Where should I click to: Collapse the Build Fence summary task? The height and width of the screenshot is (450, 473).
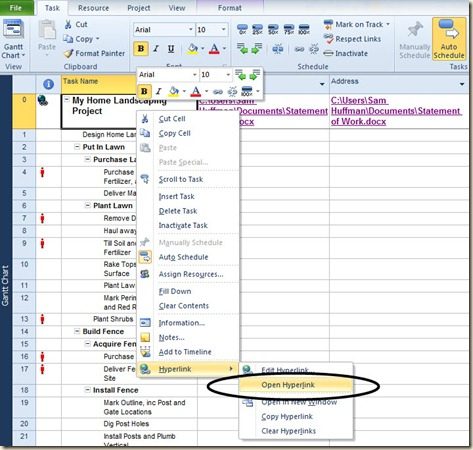[77, 331]
